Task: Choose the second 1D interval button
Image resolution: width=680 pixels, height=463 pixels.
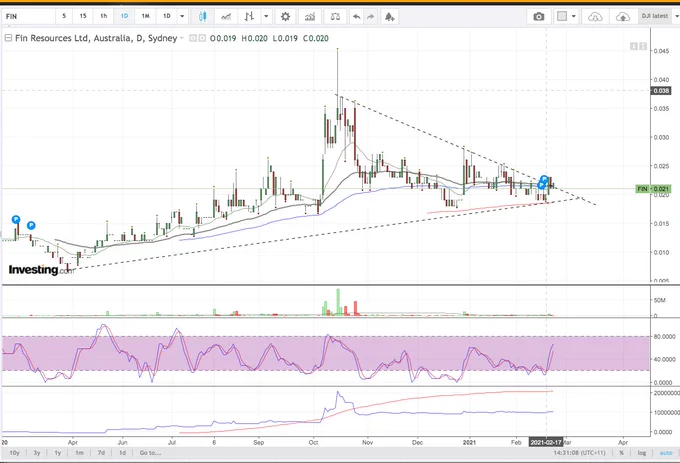Action: [167, 16]
